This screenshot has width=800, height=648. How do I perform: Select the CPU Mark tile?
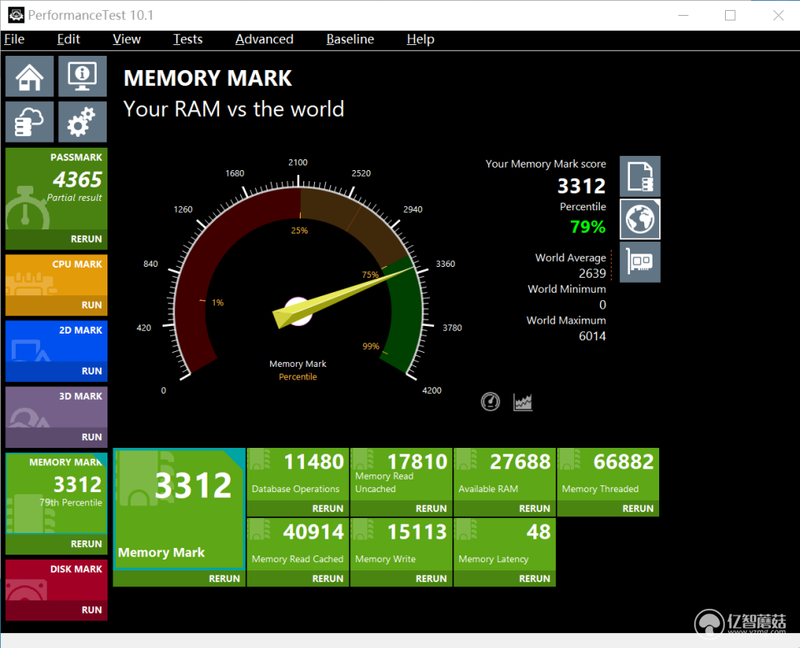[56, 276]
